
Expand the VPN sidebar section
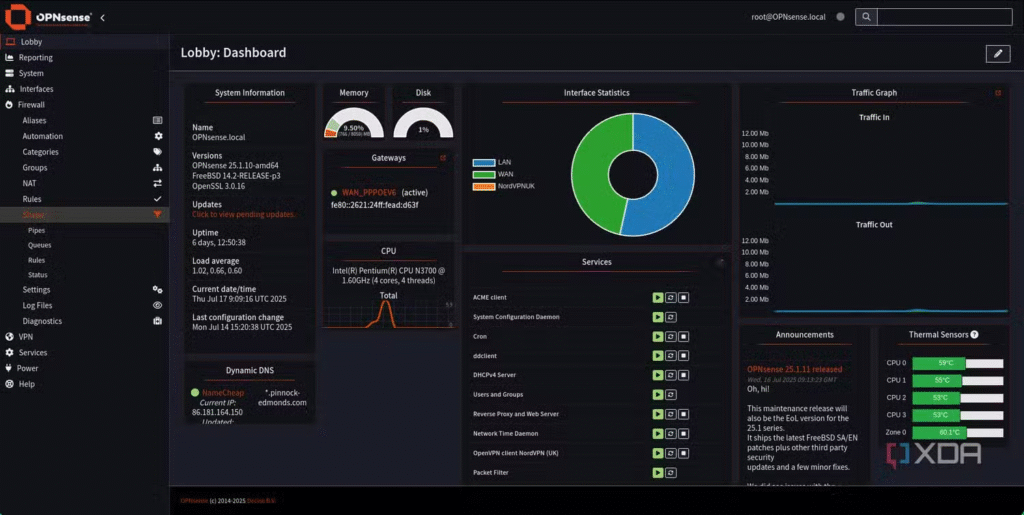(26, 337)
